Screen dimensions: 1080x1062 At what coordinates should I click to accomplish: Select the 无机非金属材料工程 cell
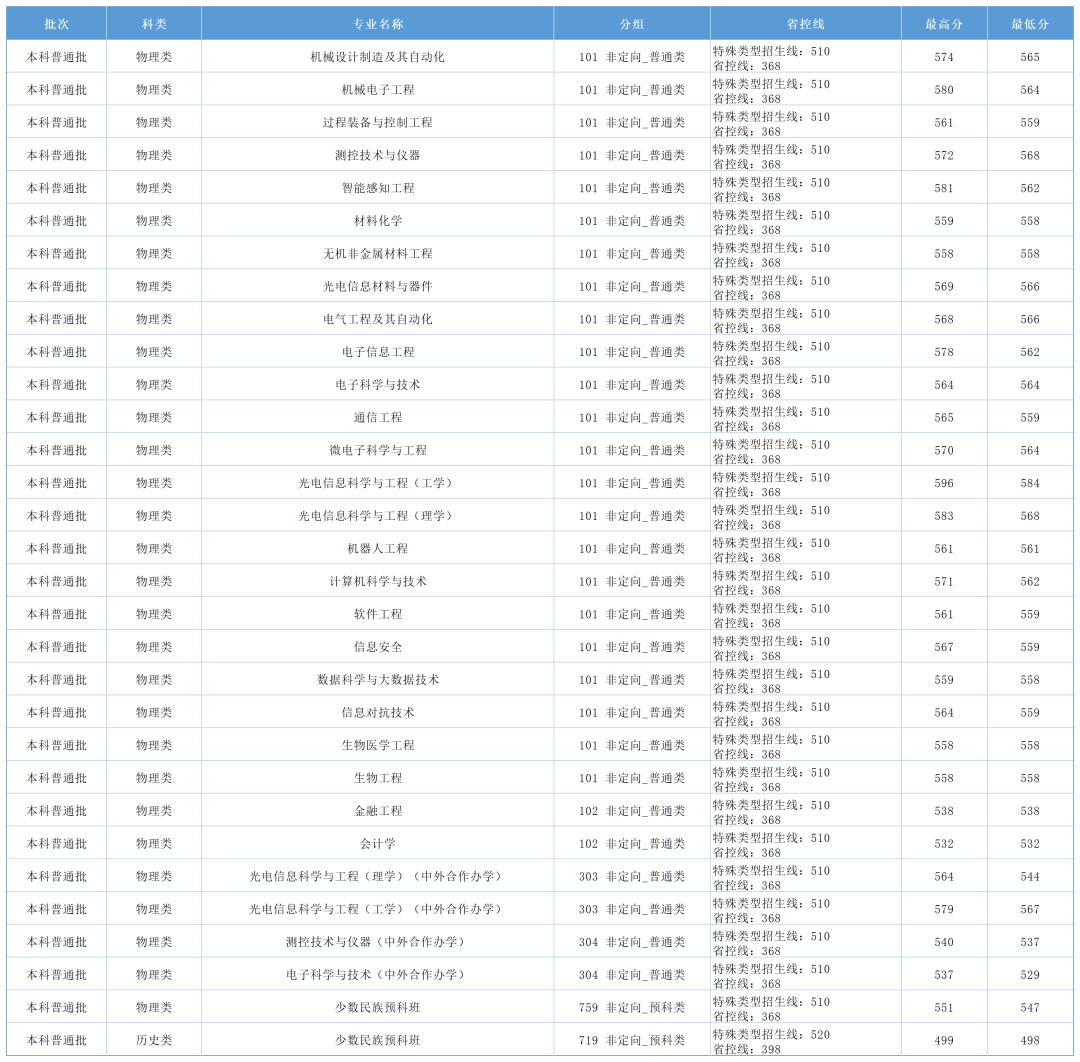pyautogui.click(x=377, y=253)
